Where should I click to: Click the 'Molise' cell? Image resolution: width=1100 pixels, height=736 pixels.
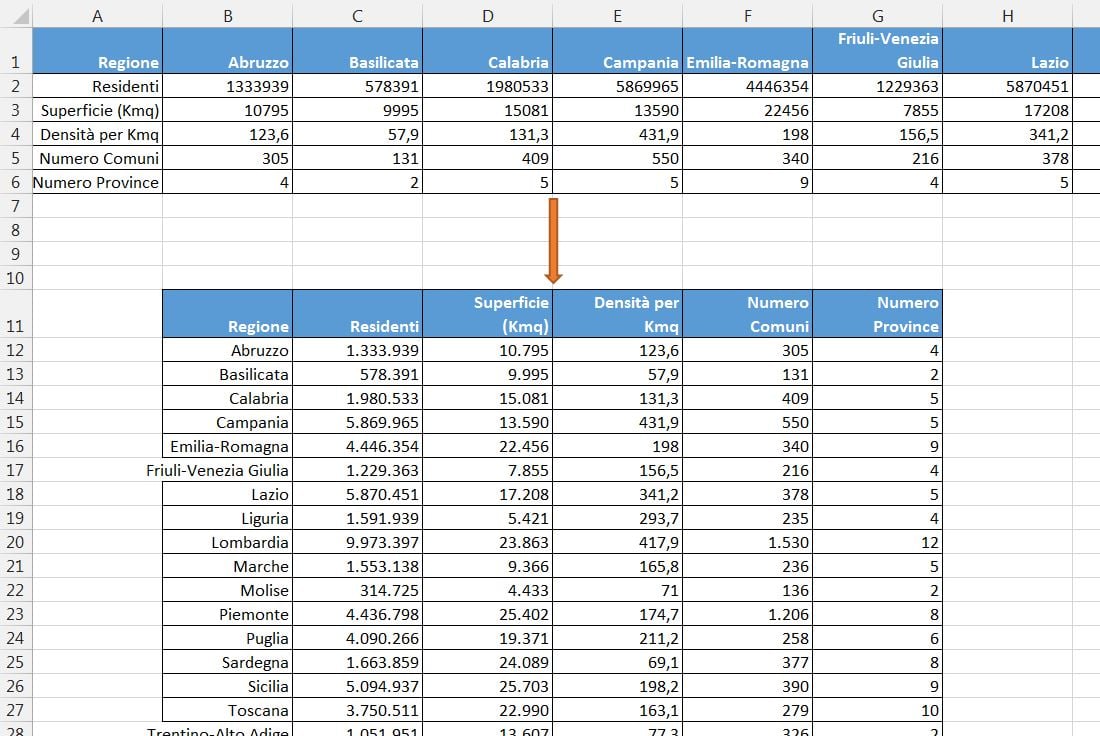(227, 590)
